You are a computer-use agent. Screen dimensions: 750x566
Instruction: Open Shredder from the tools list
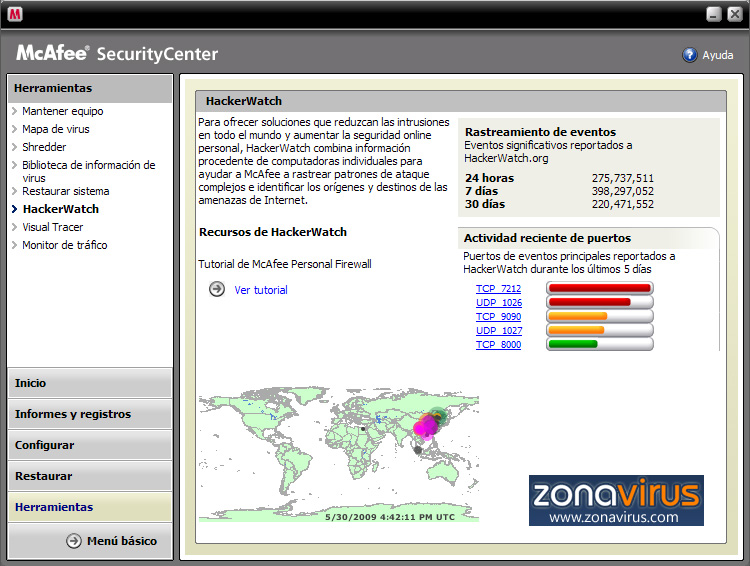coord(44,147)
